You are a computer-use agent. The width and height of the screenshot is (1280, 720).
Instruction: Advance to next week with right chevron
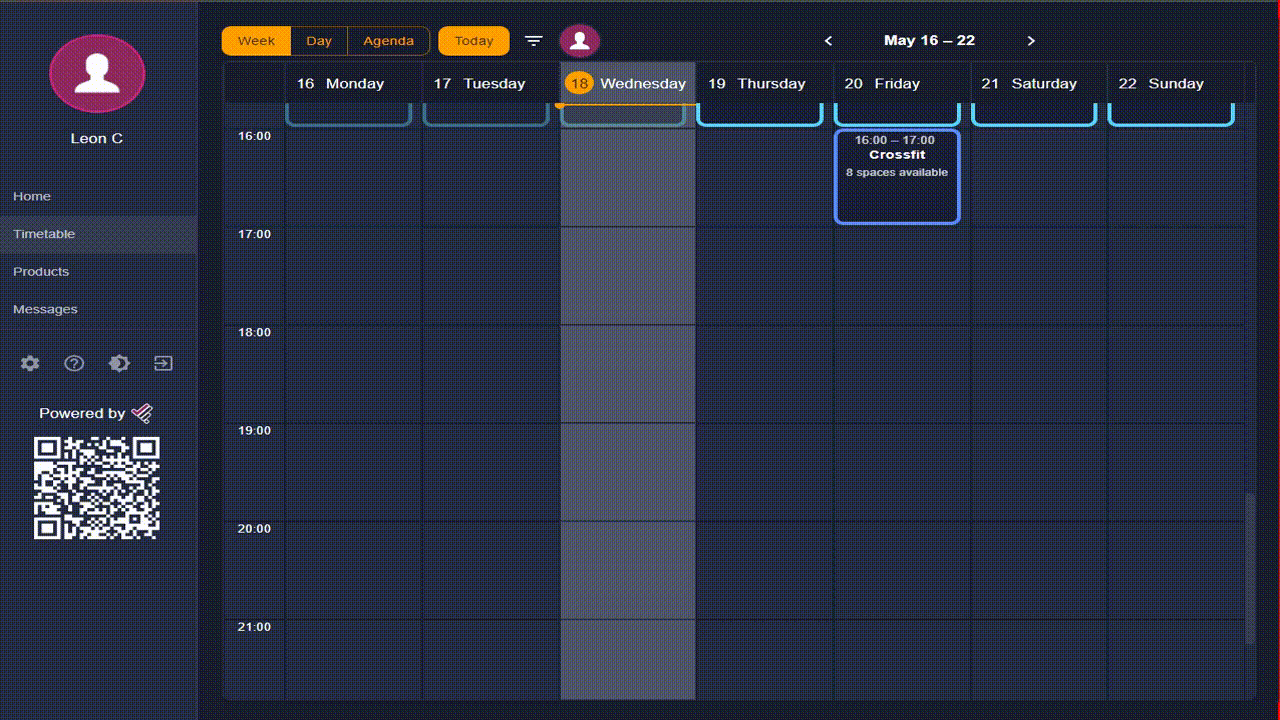(1031, 41)
